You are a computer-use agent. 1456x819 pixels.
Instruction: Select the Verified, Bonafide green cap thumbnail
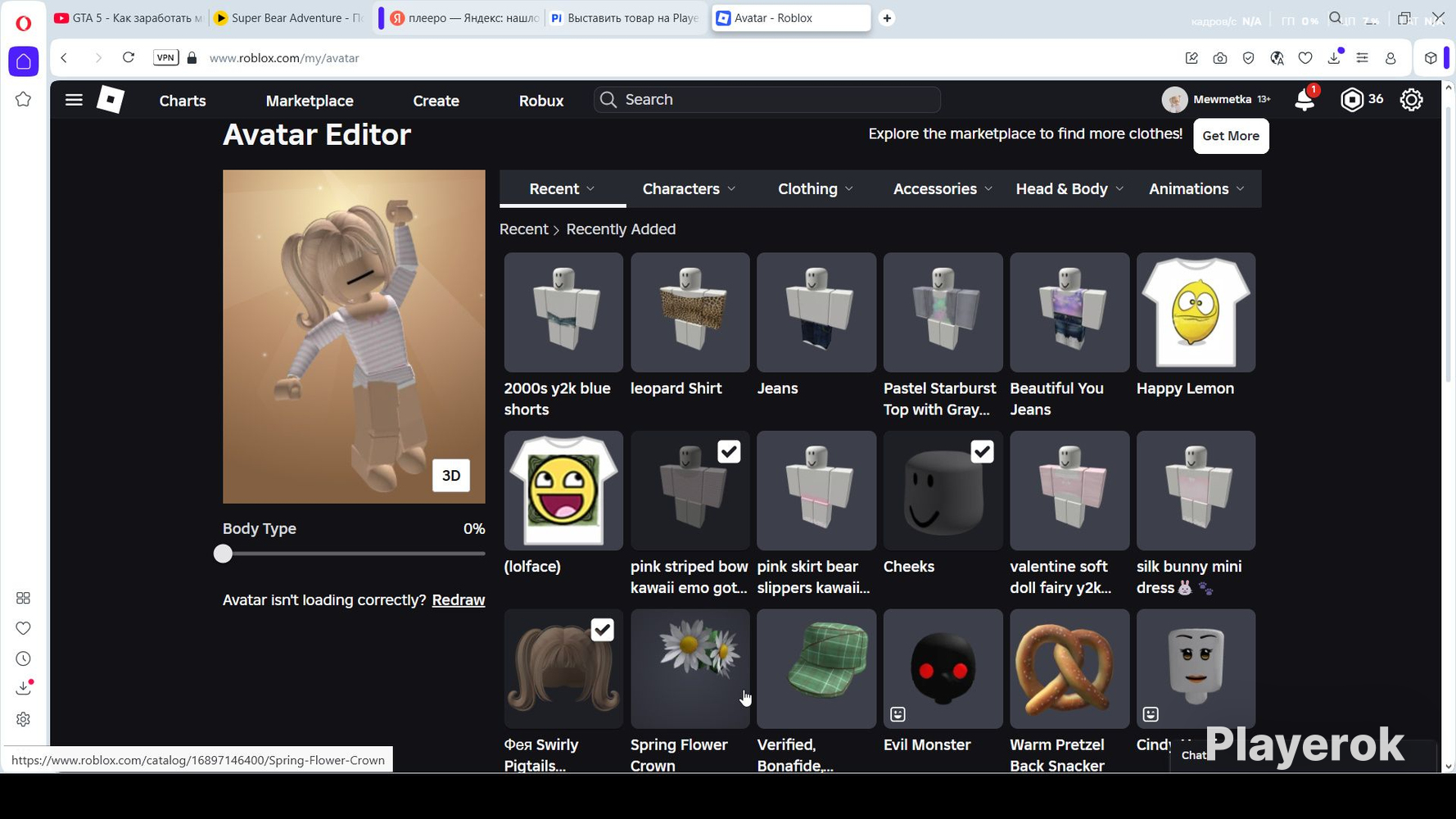(816, 668)
